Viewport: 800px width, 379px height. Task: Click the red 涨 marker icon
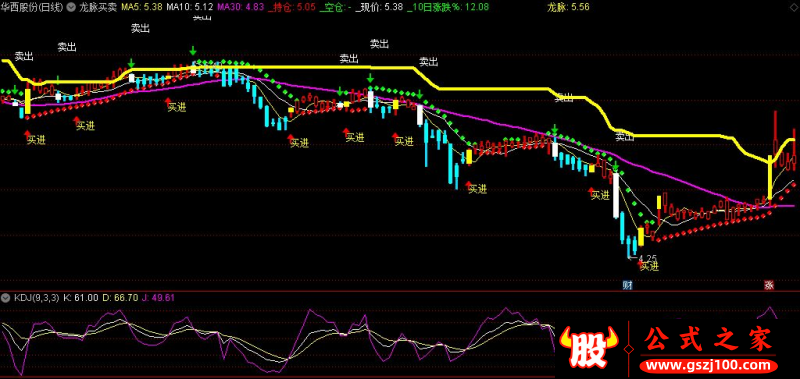(769, 285)
